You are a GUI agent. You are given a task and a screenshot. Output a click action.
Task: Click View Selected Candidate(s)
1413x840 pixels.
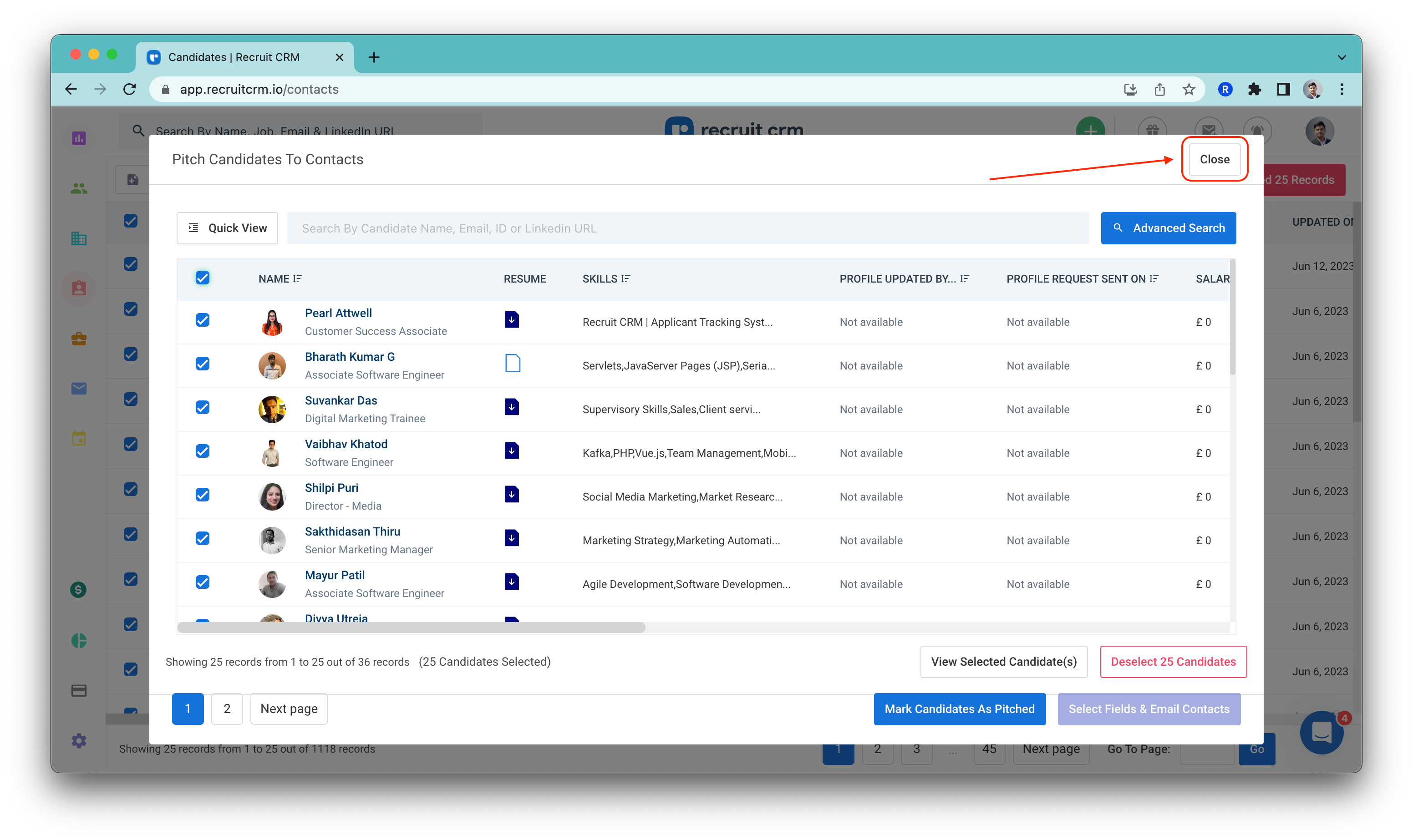1003,662
